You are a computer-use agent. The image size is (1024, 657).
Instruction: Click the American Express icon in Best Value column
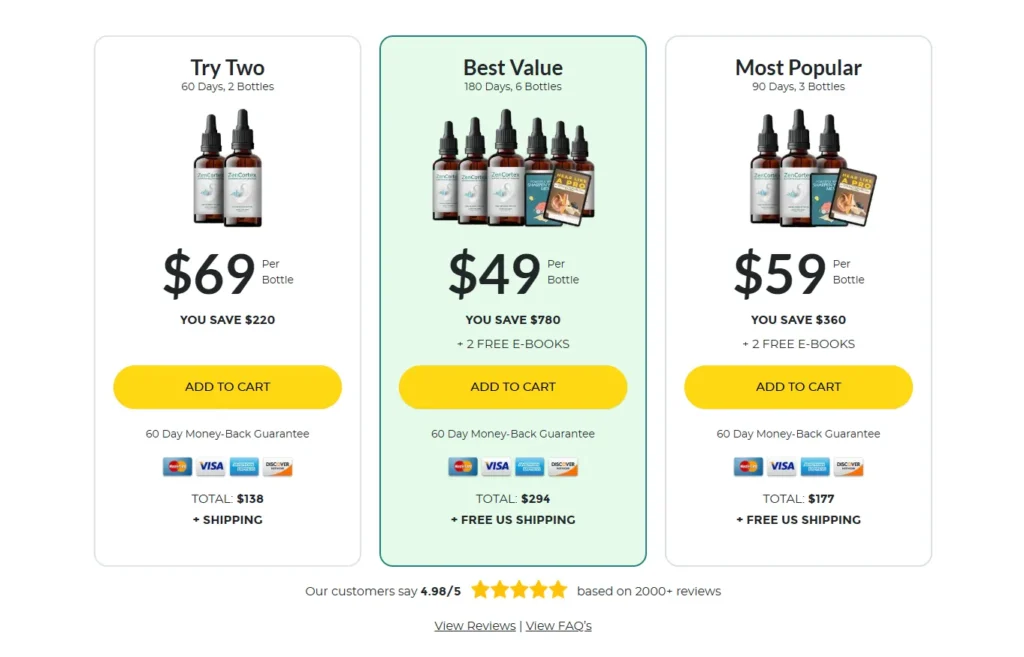529,467
